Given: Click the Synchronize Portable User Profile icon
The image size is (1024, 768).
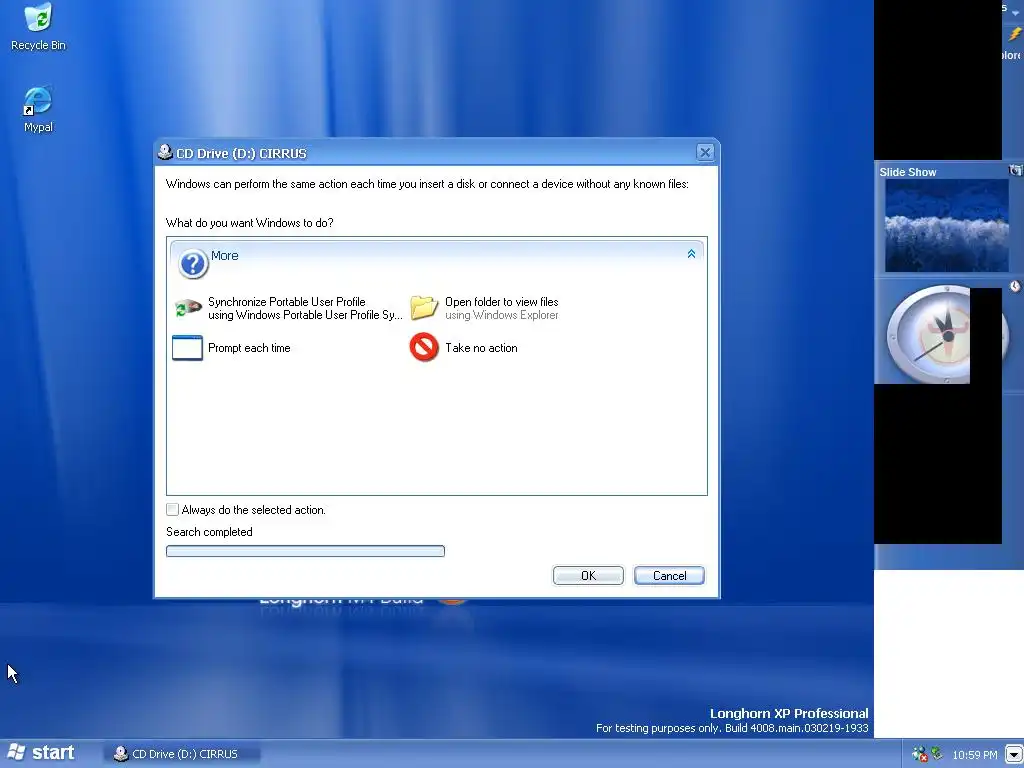Looking at the screenshot, I should tap(188, 308).
